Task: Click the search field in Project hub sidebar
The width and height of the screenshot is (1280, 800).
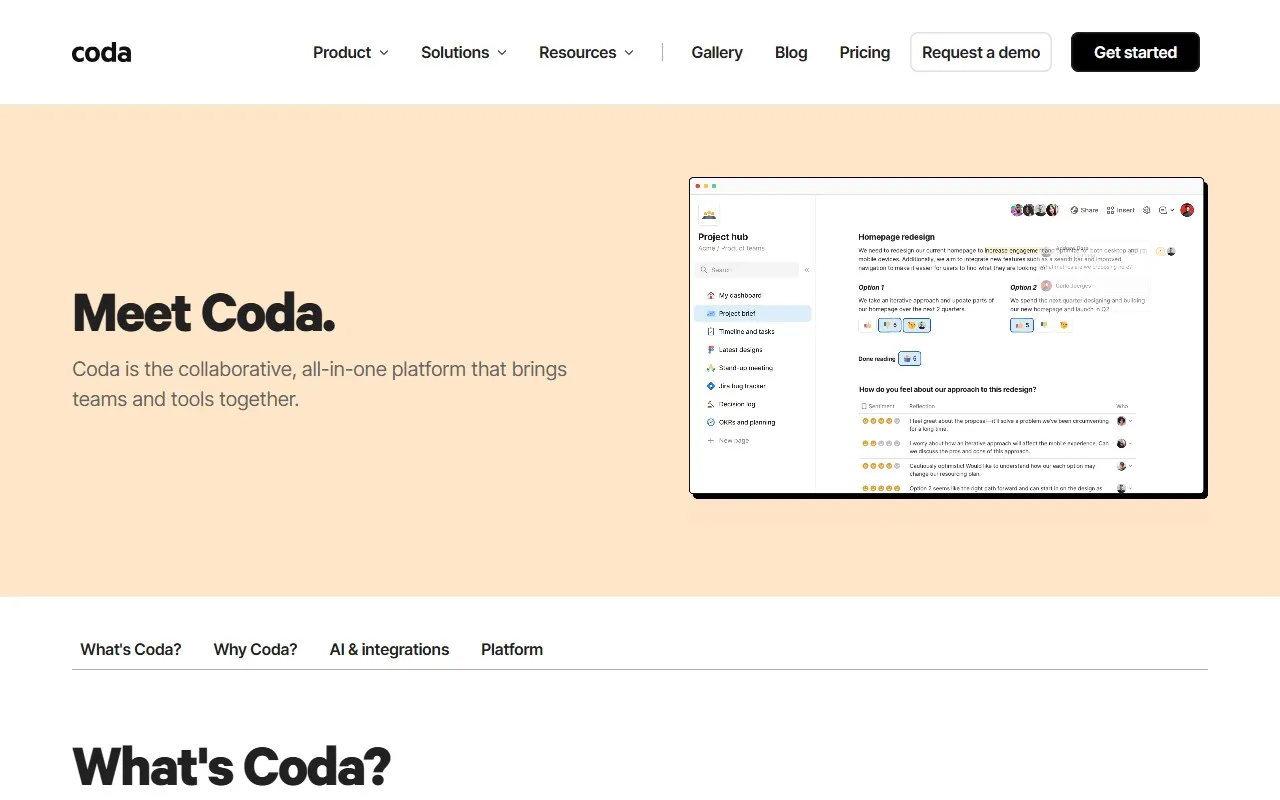Action: coord(750,269)
